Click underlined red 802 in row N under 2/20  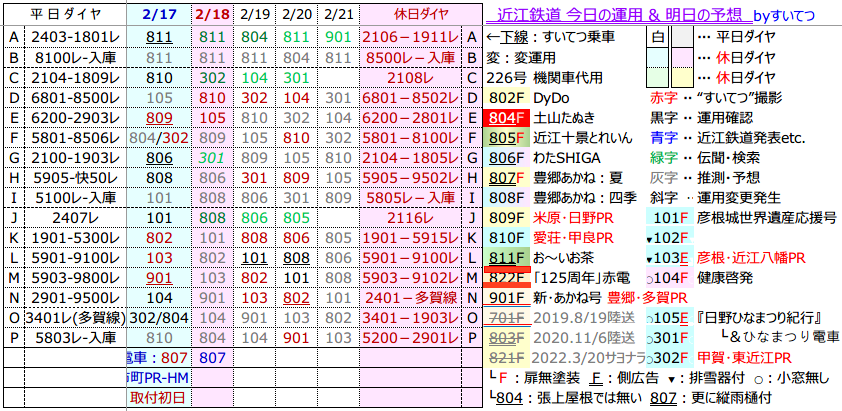297,298
